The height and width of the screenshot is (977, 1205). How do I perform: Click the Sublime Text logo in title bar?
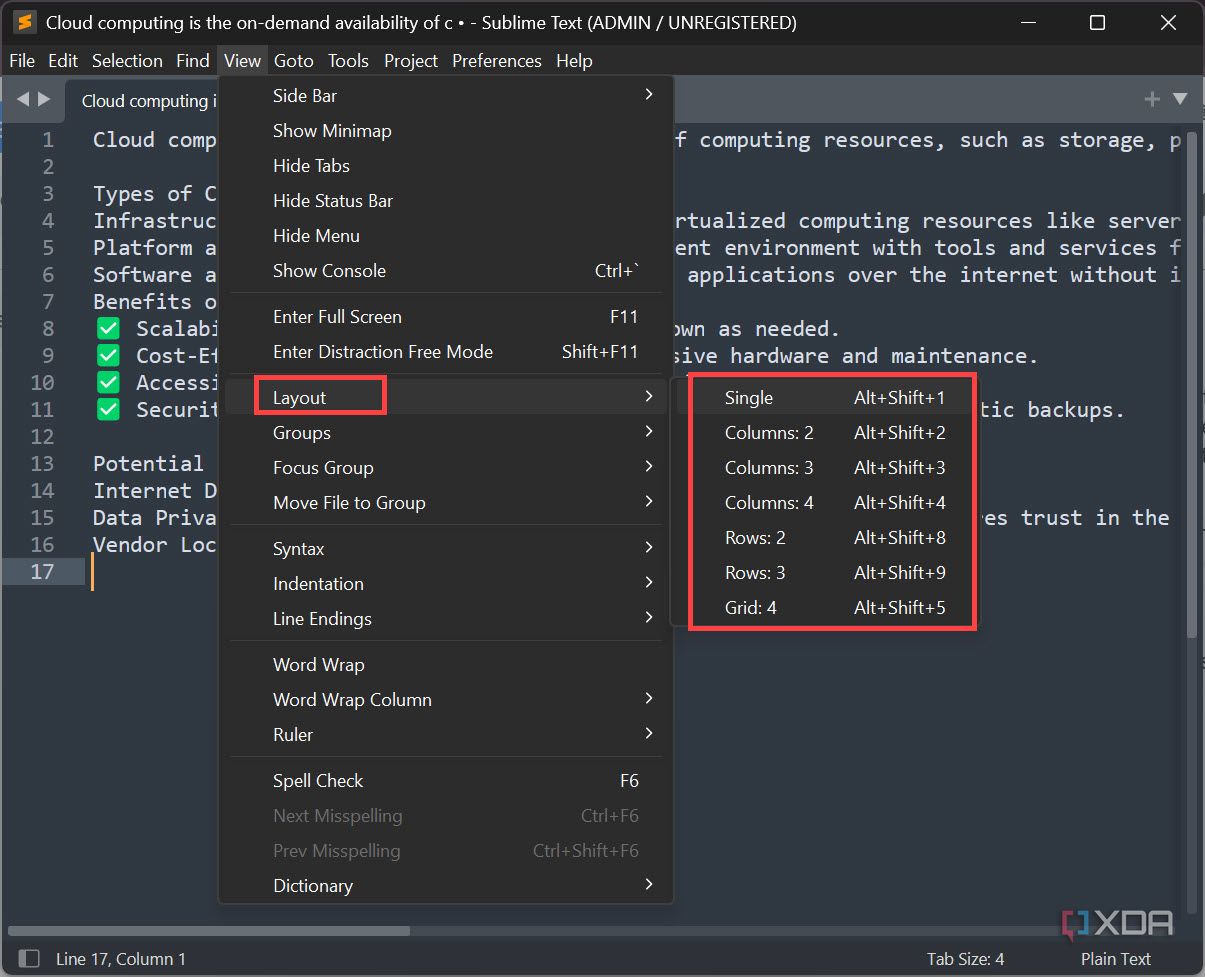(25, 22)
